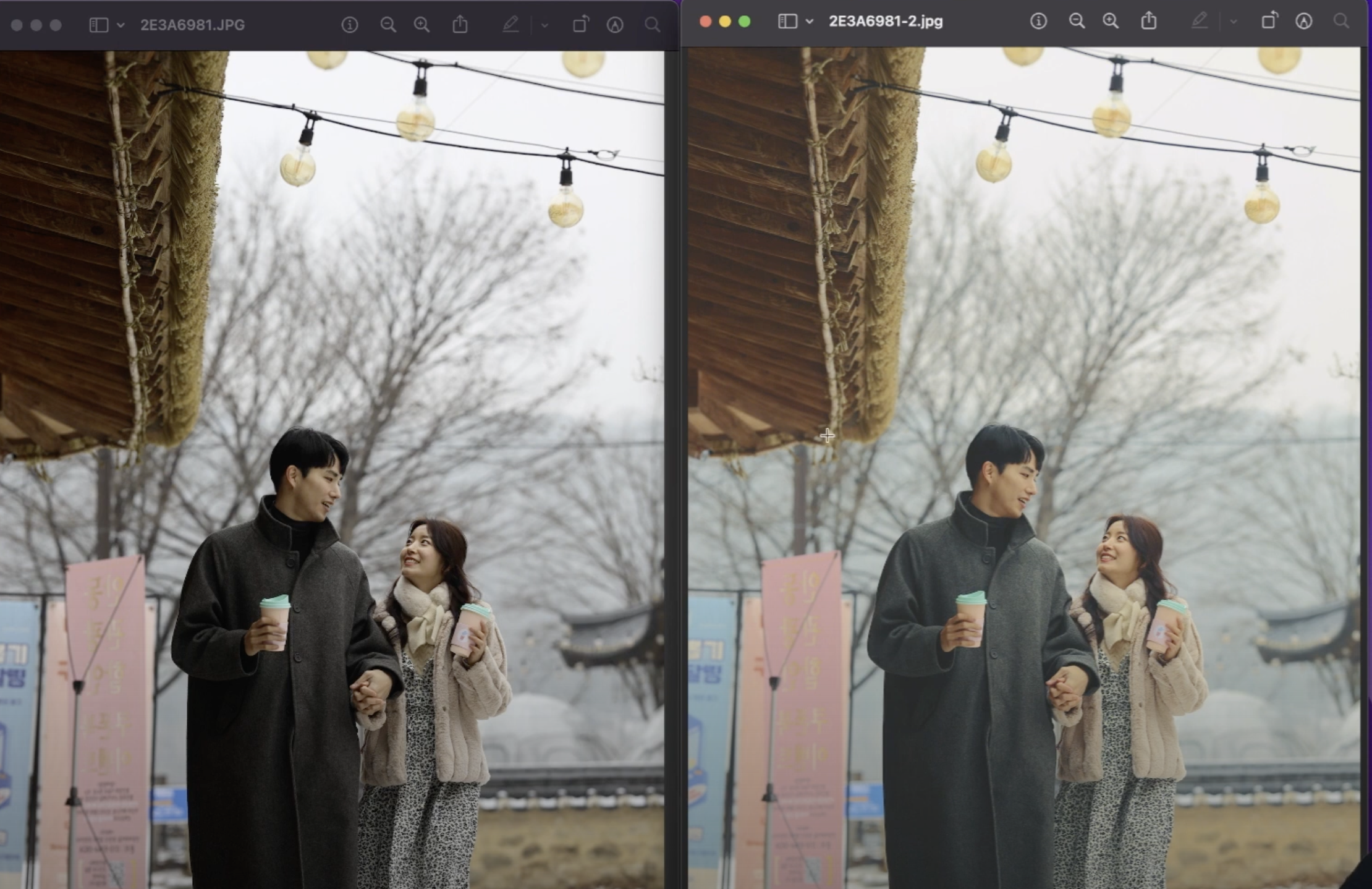Rotate the 2E3A6981.JPG image
Image resolution: width=1372 pixels, height=889 pixels.
pyautogui.click(x=580, y=25)
